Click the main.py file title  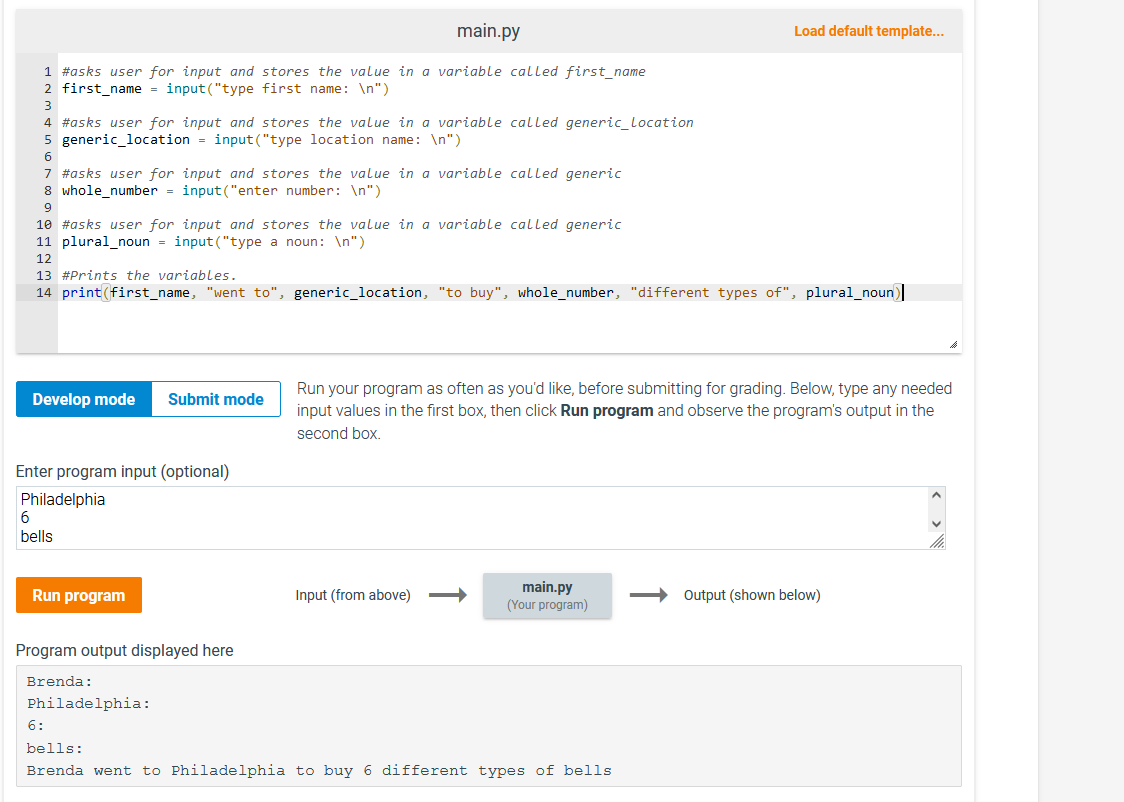point(488,31)
